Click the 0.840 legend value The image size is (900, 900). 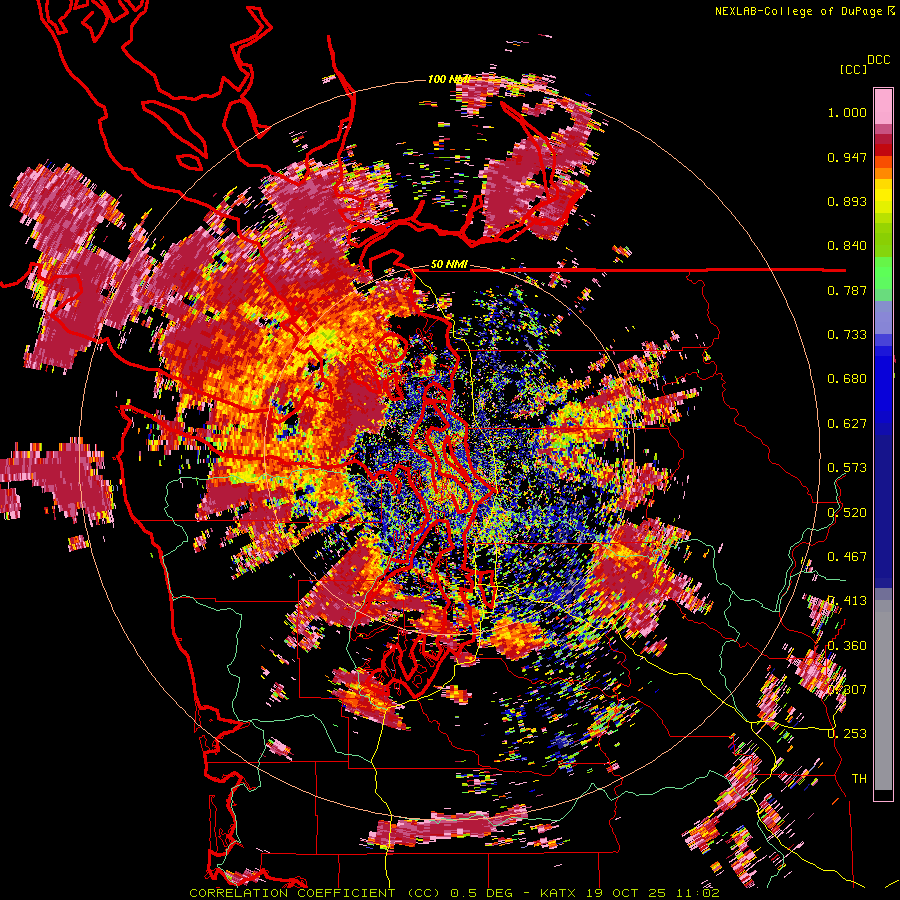(x=847, y=246)
